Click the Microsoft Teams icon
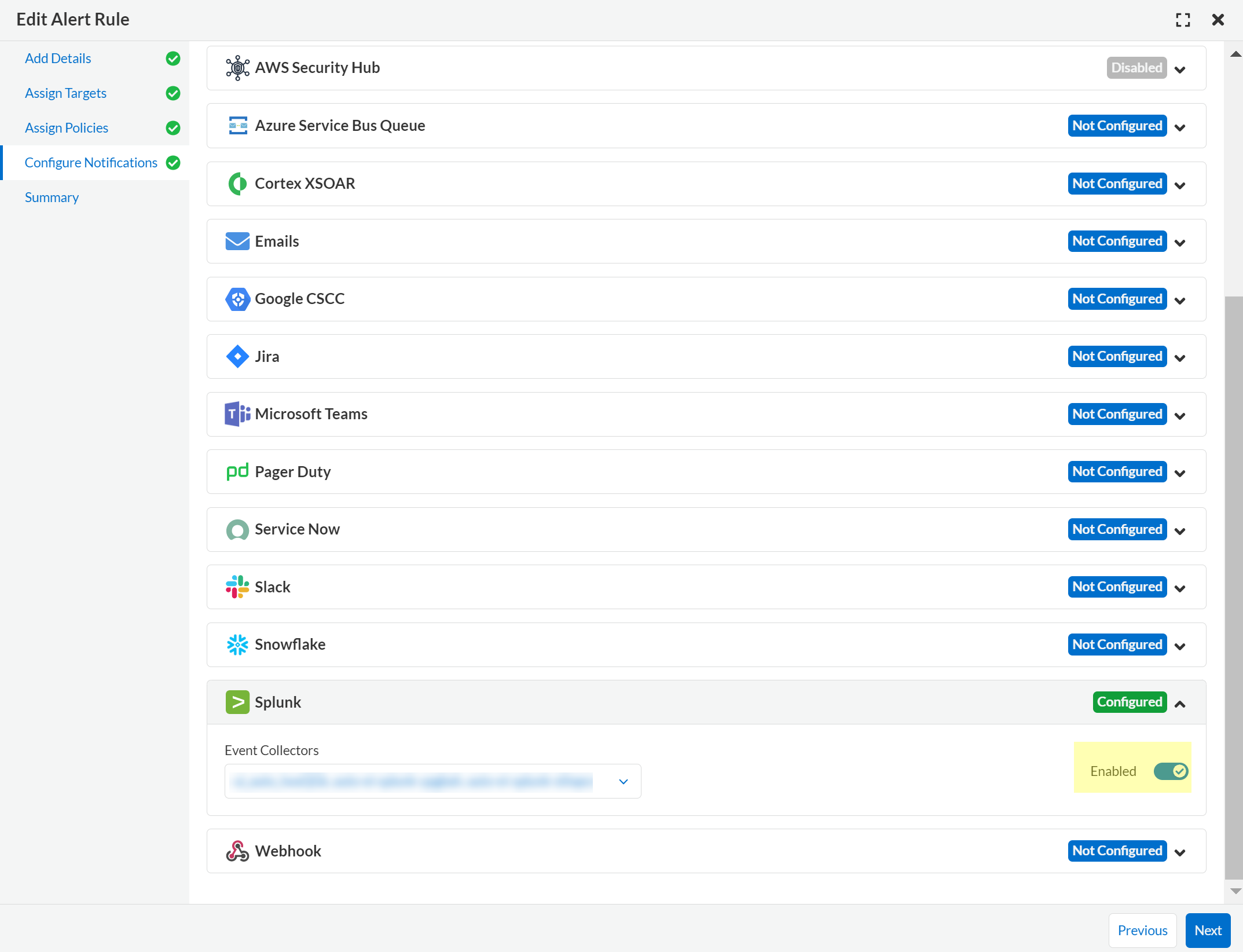The width and height of the screenshot is (1243, 952). pos(237,414)
